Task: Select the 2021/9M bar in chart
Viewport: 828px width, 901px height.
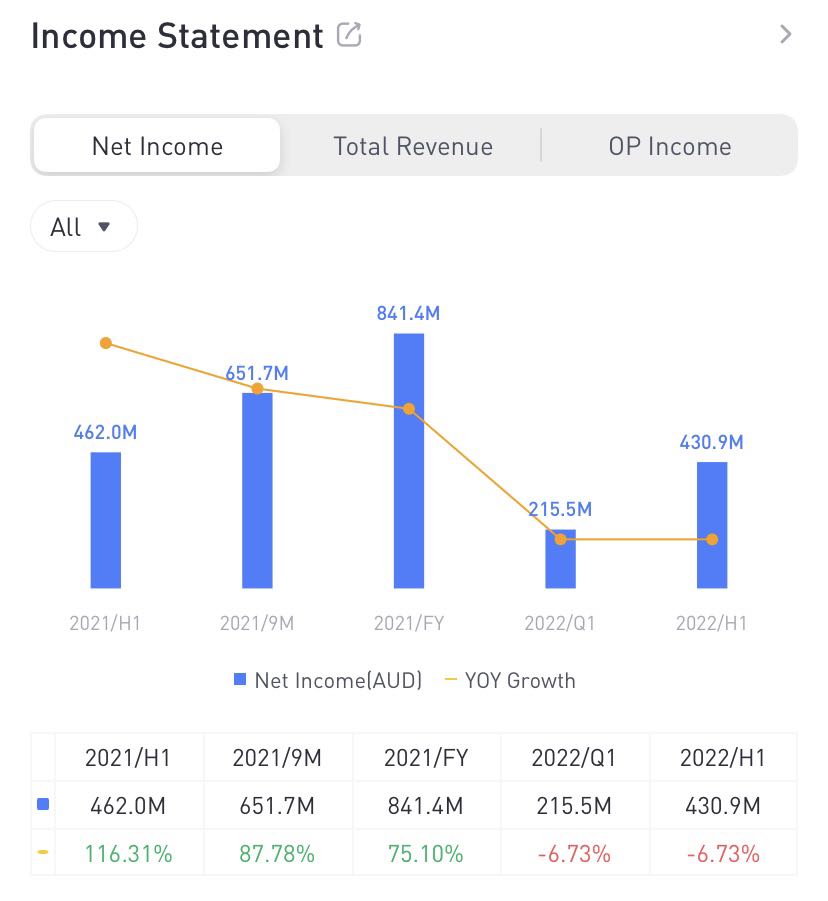Action: pyautogui.click(x=257, y=490)
